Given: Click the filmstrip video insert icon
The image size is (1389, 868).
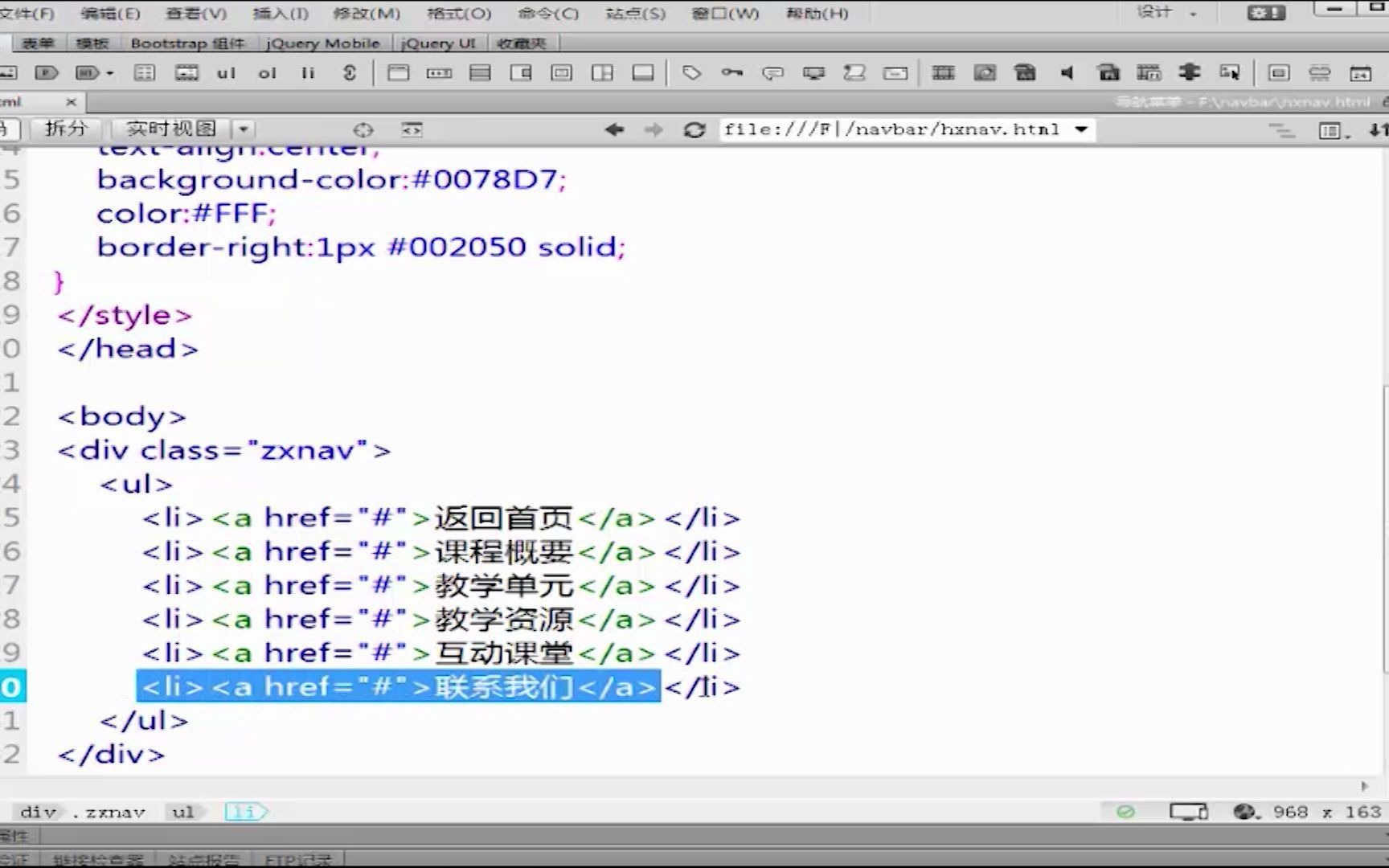Looking at the screenshot, I should pos(944,73).
